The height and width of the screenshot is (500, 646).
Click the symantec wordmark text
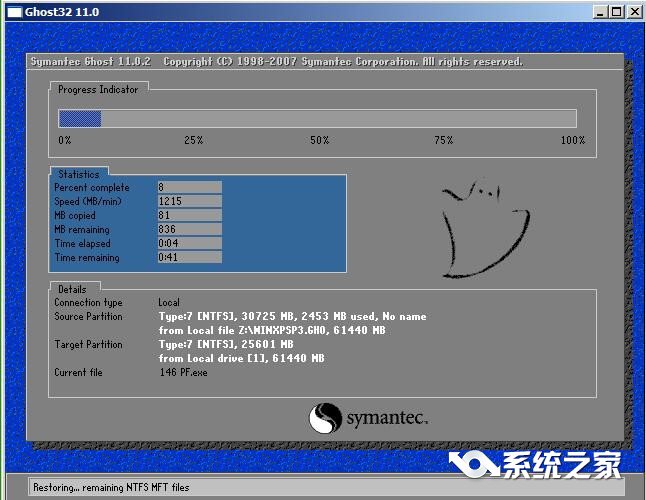(x=387, y=418)
